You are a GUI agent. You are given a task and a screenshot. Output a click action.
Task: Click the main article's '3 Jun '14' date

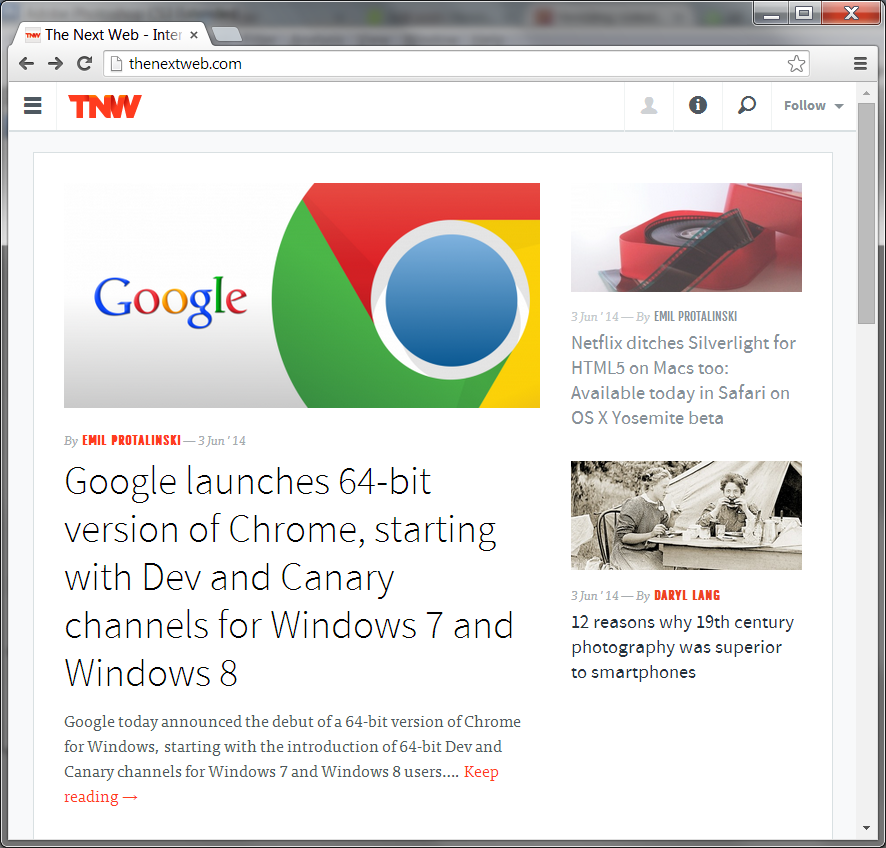(222, 441)
